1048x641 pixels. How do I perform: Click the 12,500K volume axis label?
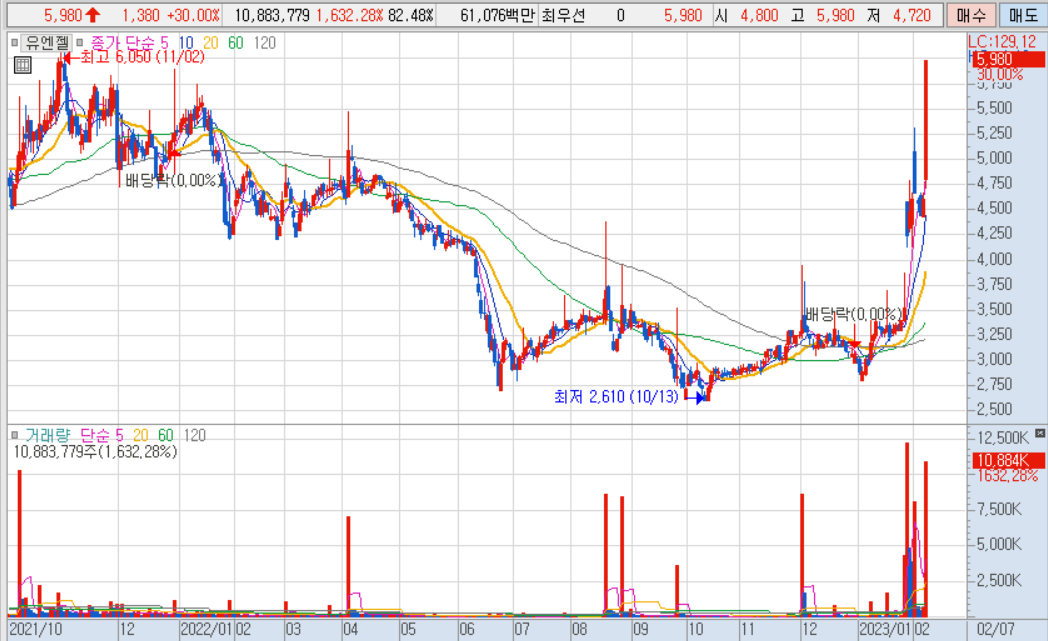click(1003, 438)
